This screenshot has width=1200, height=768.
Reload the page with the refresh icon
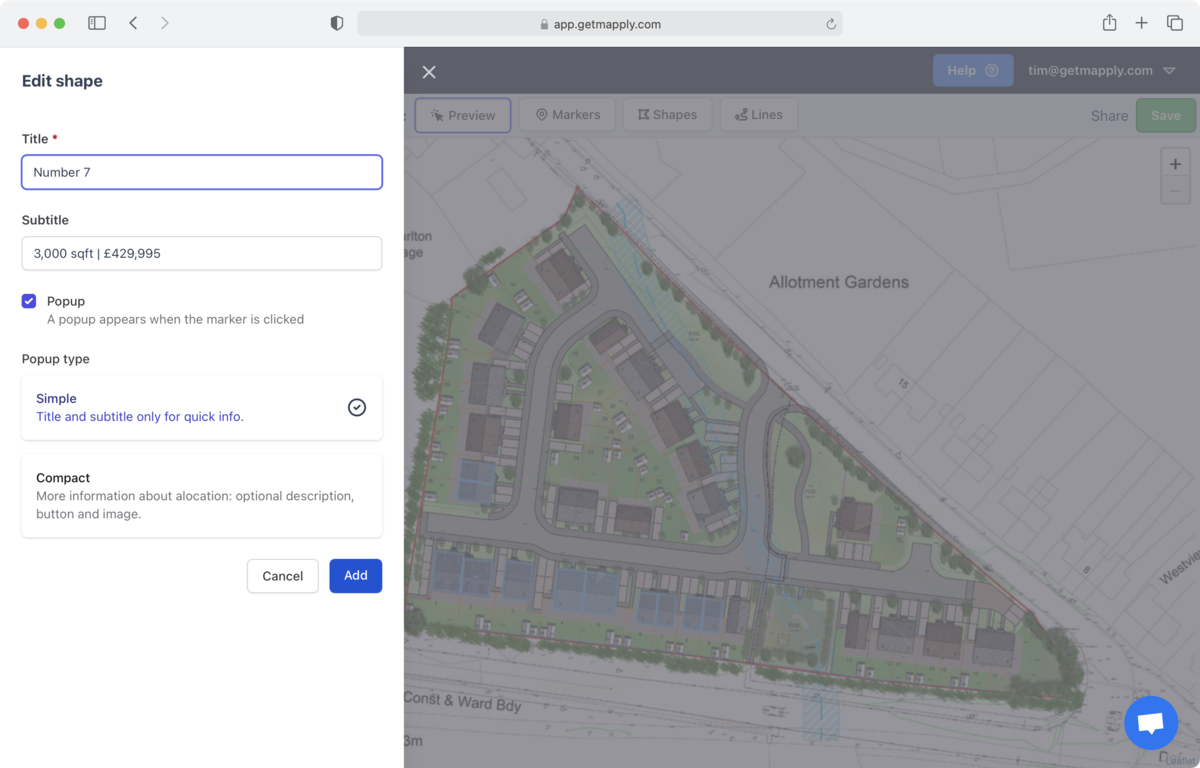click(830, 23)
